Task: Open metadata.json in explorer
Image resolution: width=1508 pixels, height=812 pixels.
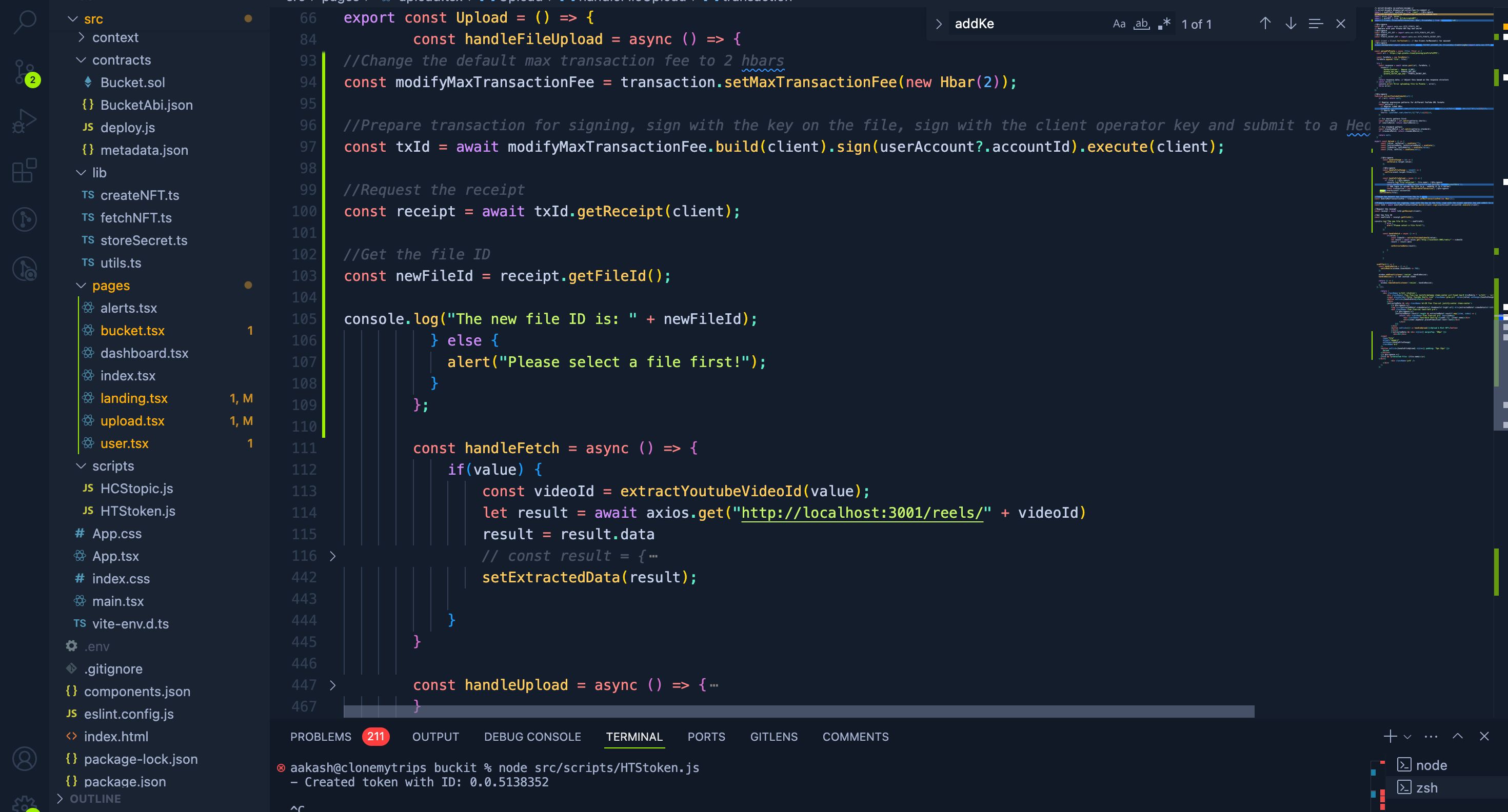Action: (144, 150)
